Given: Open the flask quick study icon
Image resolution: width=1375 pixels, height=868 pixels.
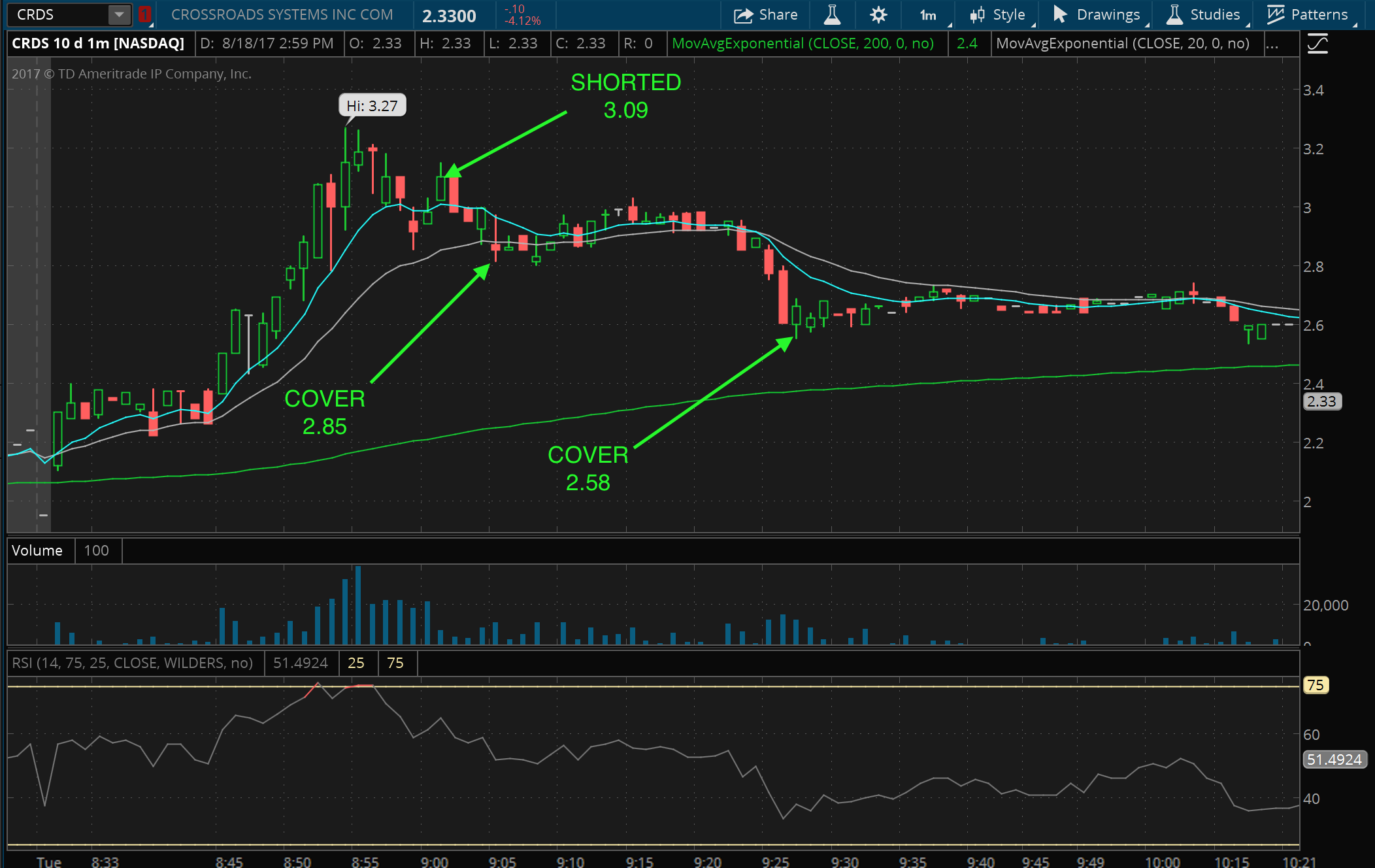Looking at the screenshot, I should [832, 14].
